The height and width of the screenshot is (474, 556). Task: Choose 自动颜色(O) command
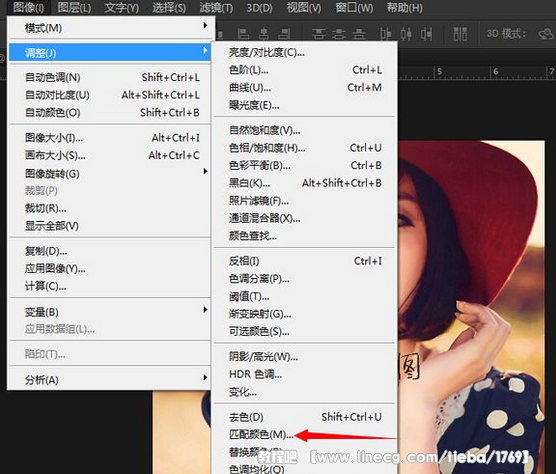109,113
